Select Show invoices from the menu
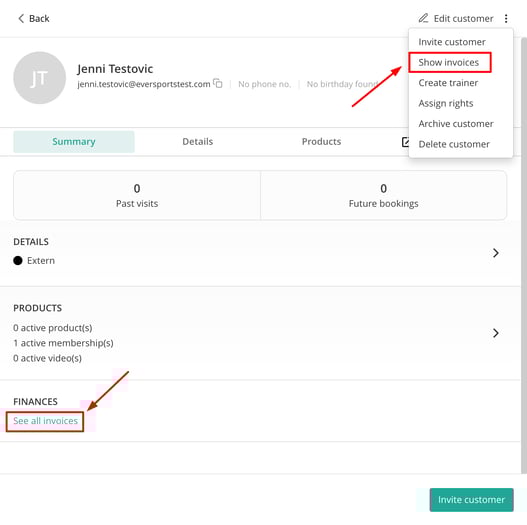 click(x=449, y=63)
